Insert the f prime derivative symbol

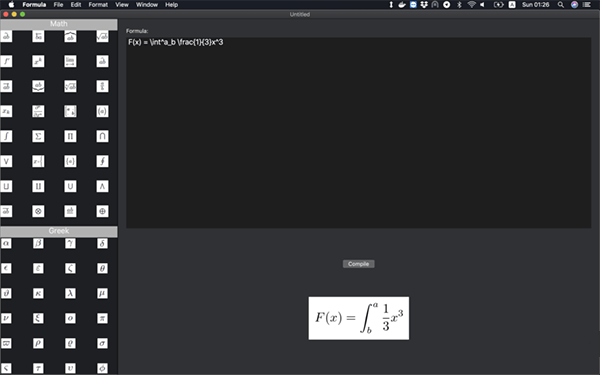click(6, 61)
